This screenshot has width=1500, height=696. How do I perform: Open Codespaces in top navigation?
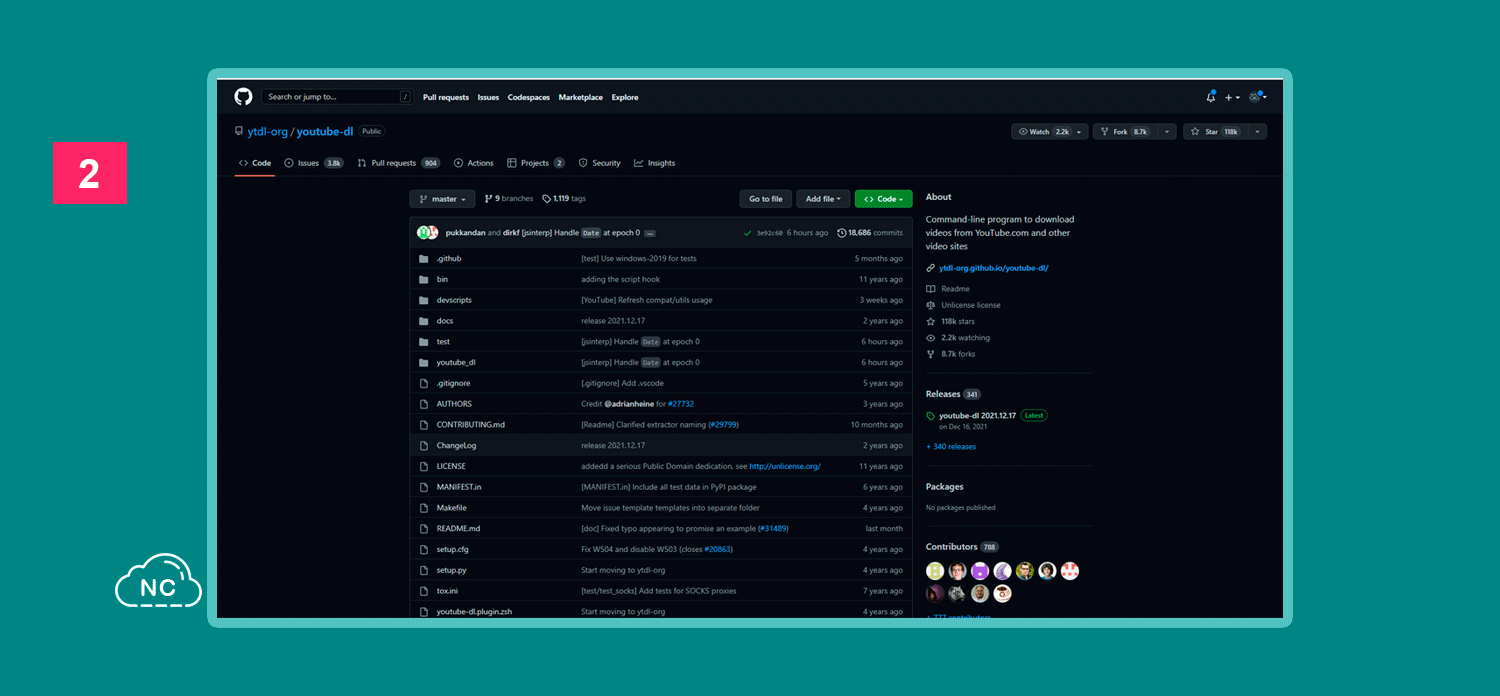click(x=528, y=97)
